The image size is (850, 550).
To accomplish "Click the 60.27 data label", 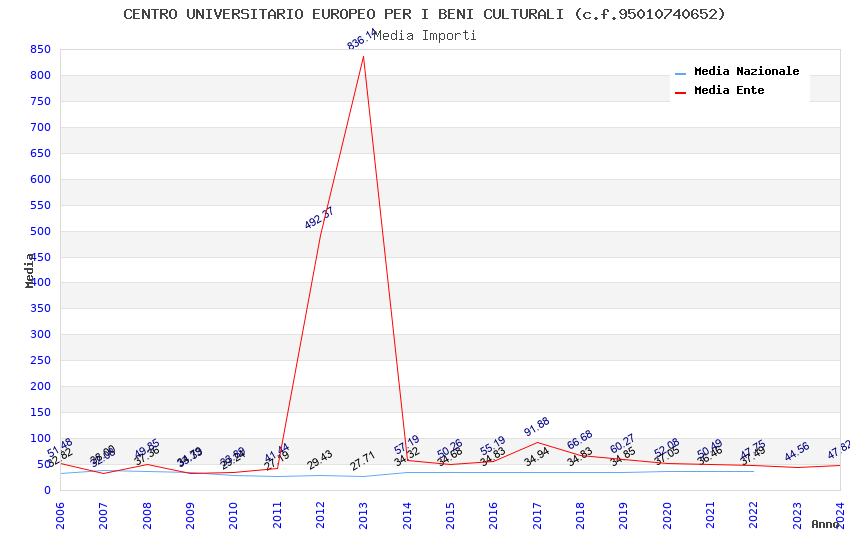I will coord(622,444).
